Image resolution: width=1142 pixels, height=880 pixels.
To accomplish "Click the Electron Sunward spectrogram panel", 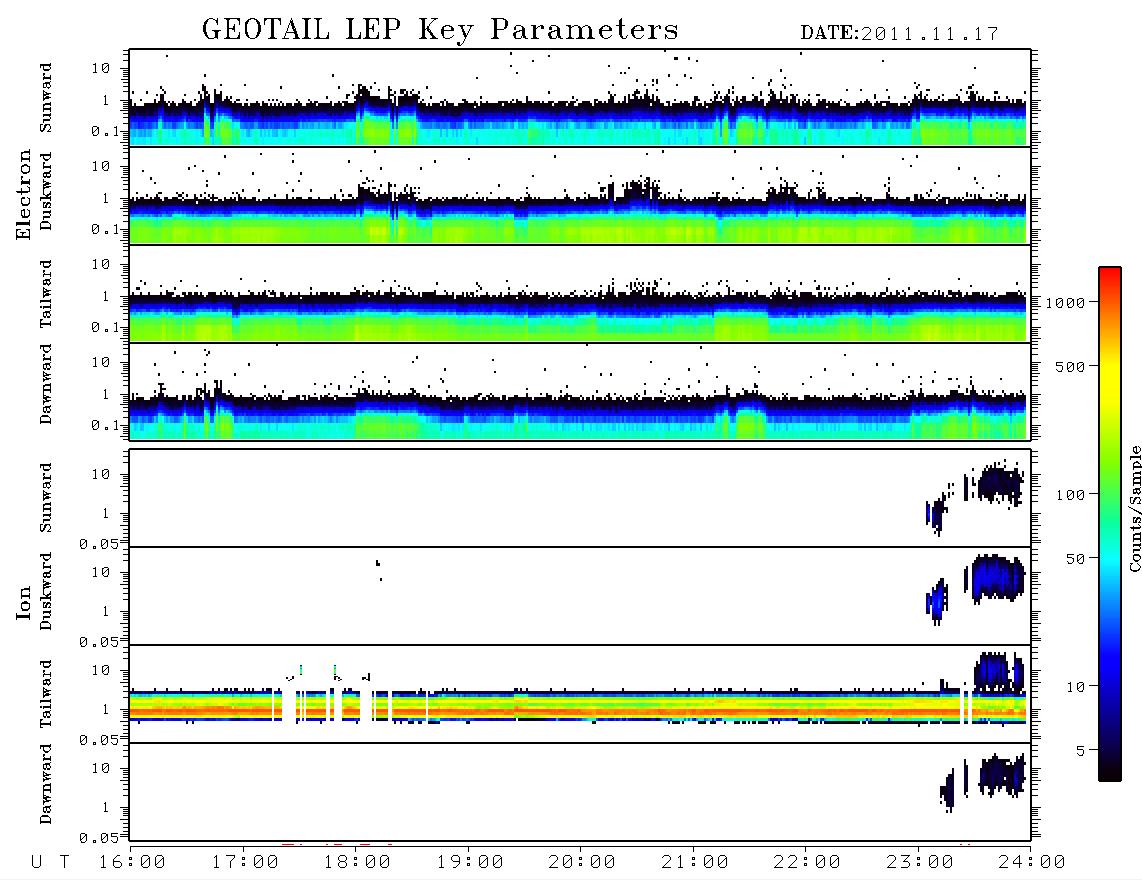I will 580,98.
